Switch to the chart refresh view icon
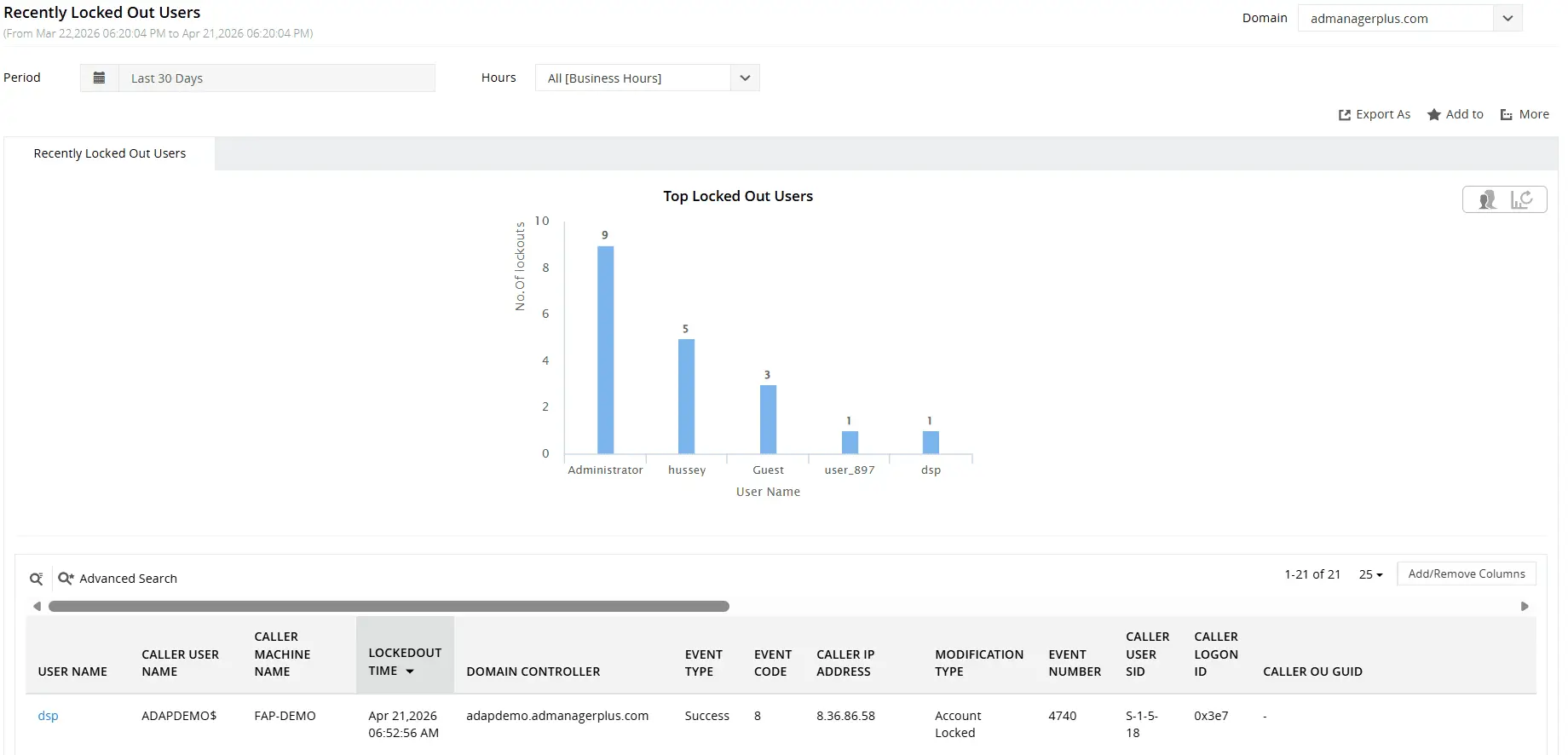1568x755 pixels. click(x=1521, y=199)
